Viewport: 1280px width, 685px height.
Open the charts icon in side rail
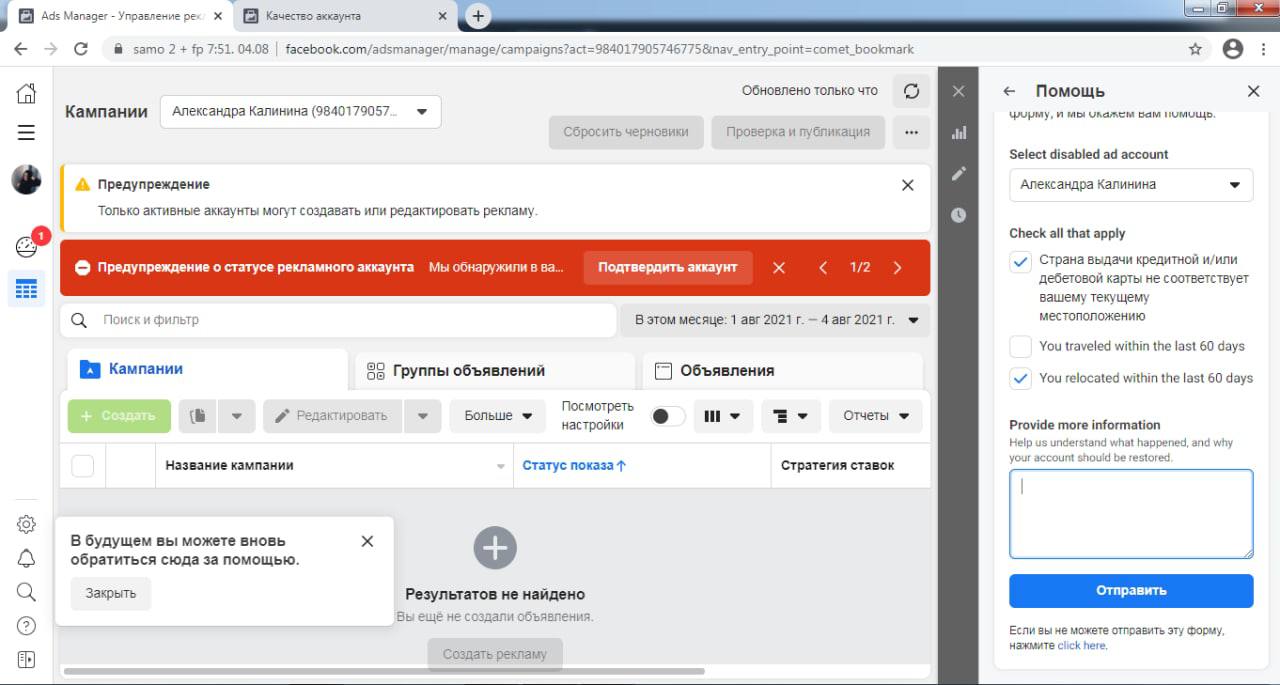(958, 132)
